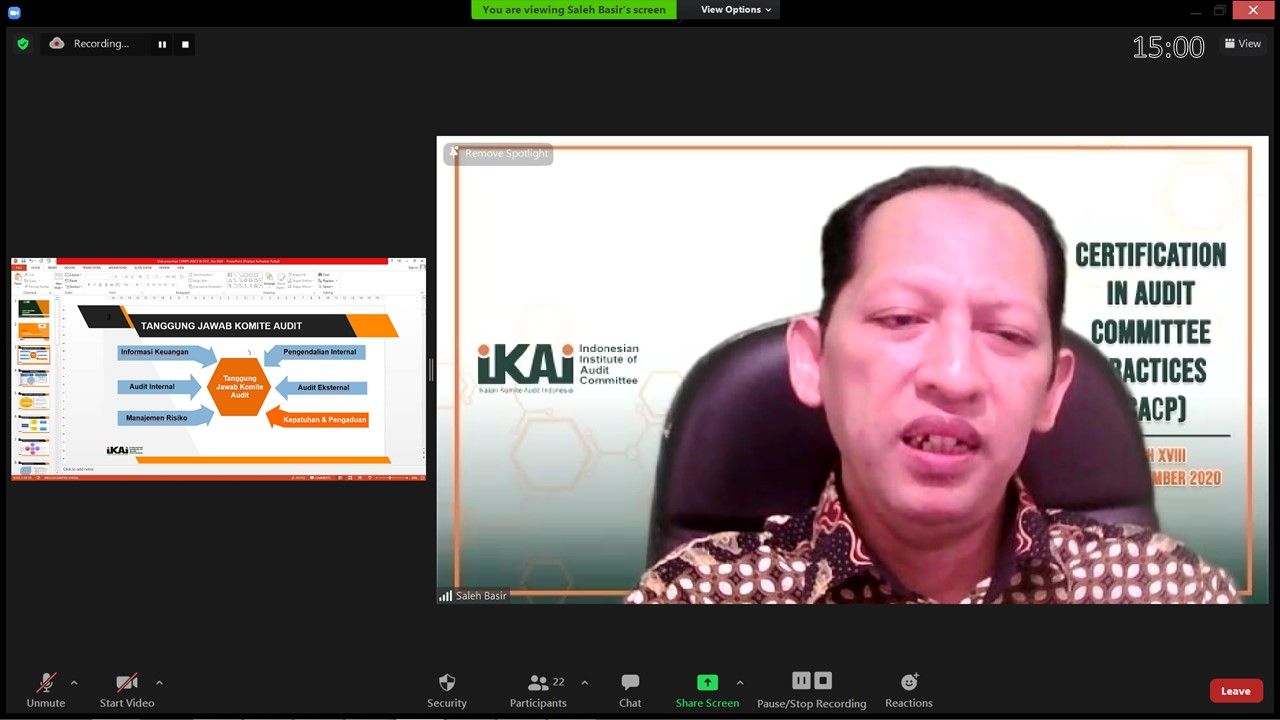
Task: Click the 'Pengendalian Internal' arrow shape
Action: [x=315, y=354]
